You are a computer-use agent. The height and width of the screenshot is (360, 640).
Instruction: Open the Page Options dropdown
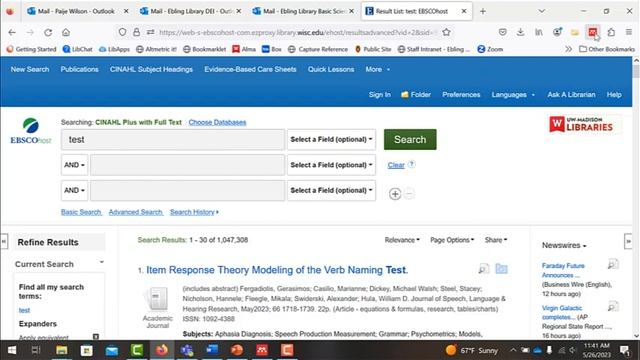452,240
